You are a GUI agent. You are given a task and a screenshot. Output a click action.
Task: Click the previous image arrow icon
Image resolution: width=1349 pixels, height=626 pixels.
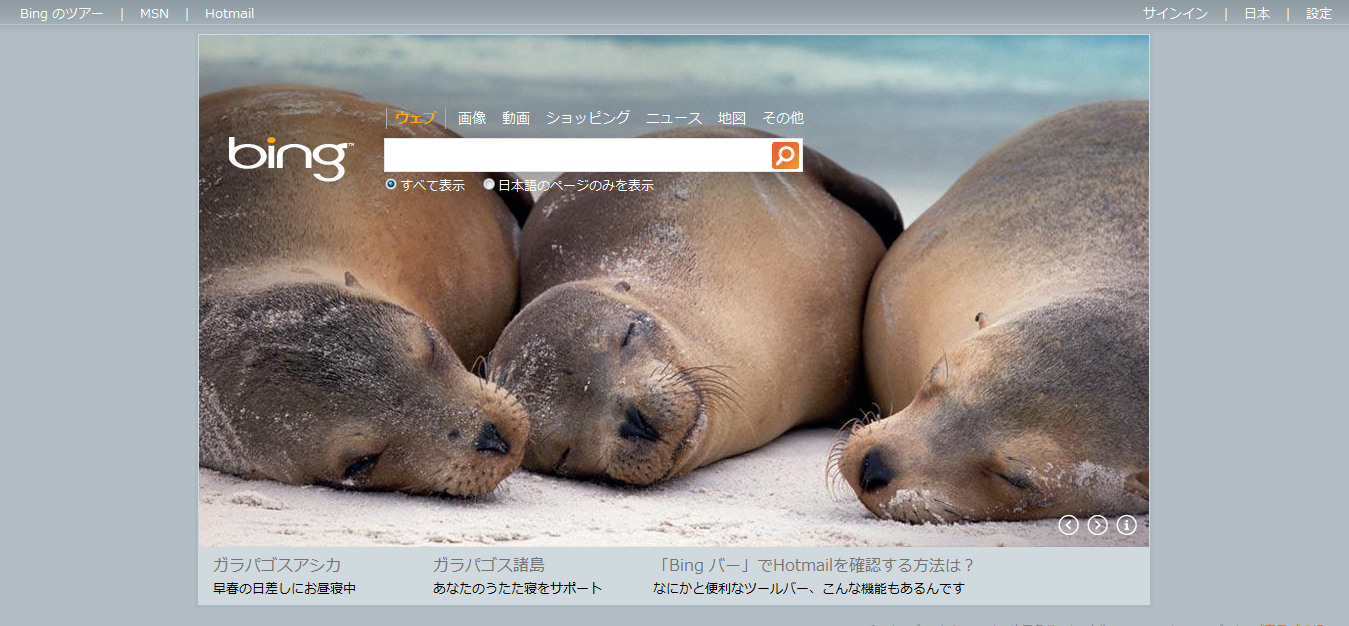coord(1068,525)
